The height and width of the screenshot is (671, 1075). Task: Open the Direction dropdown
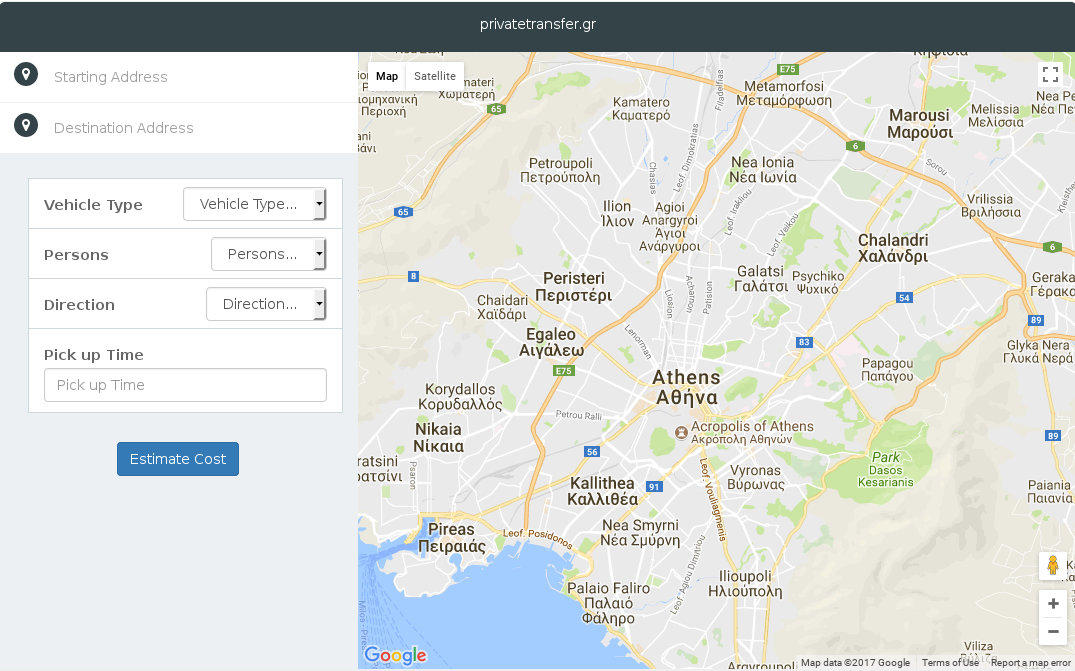pyautogui.click(x=266, y=304)
